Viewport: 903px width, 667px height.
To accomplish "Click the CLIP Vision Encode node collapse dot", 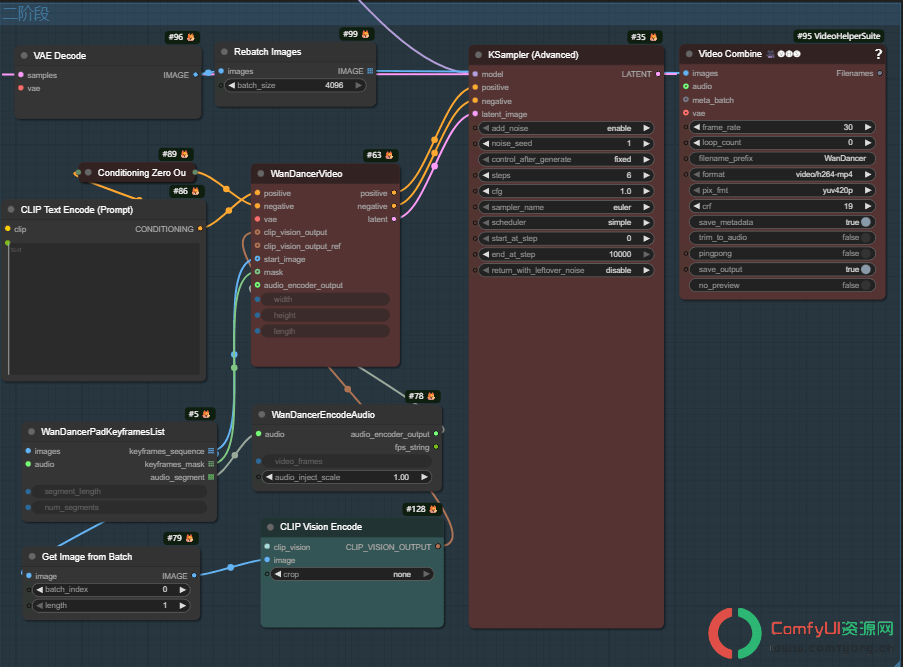I will [271, 527].
